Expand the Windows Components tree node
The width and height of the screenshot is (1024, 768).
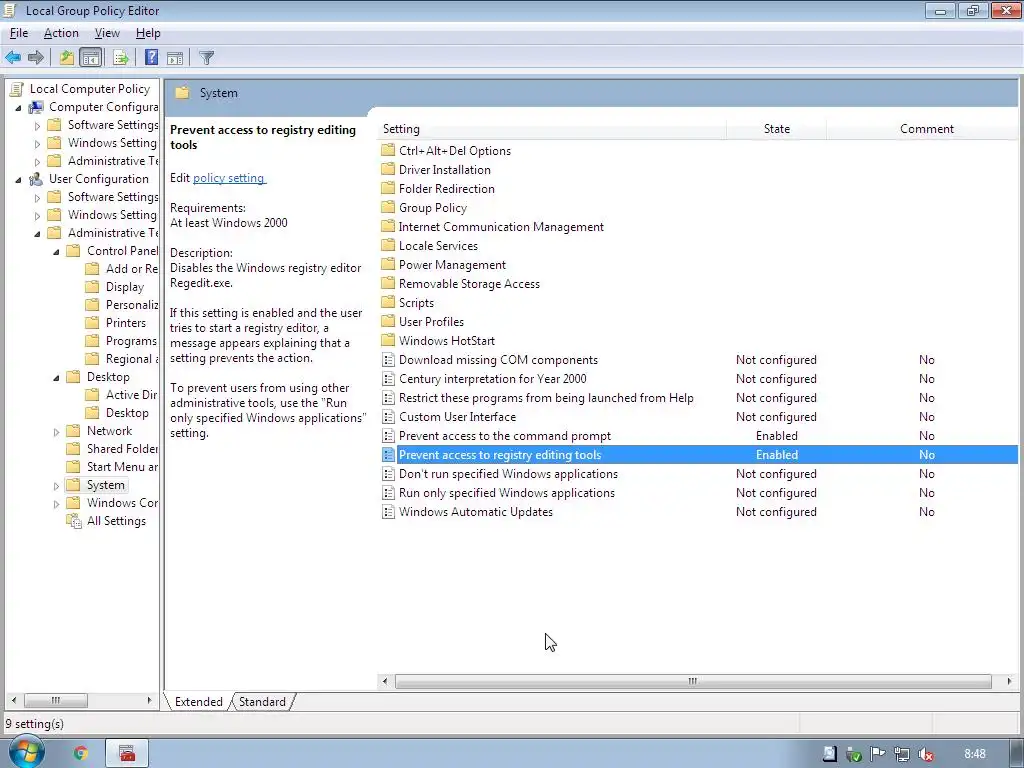(56, 504)
